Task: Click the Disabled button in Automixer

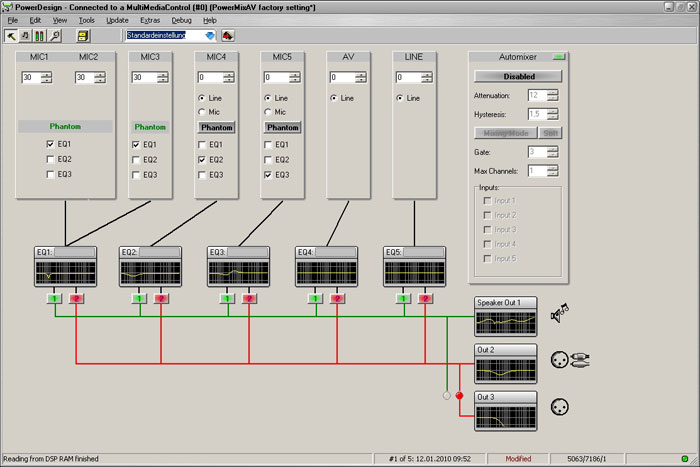Action: [518, 76]
